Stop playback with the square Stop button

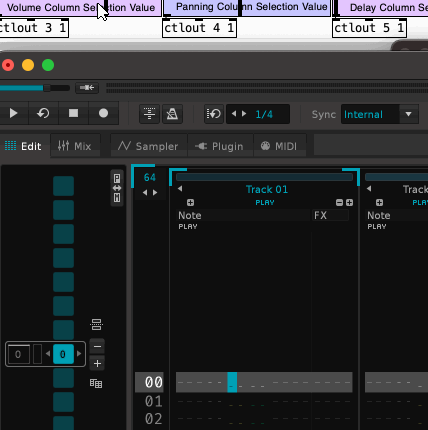click(73, 114)
